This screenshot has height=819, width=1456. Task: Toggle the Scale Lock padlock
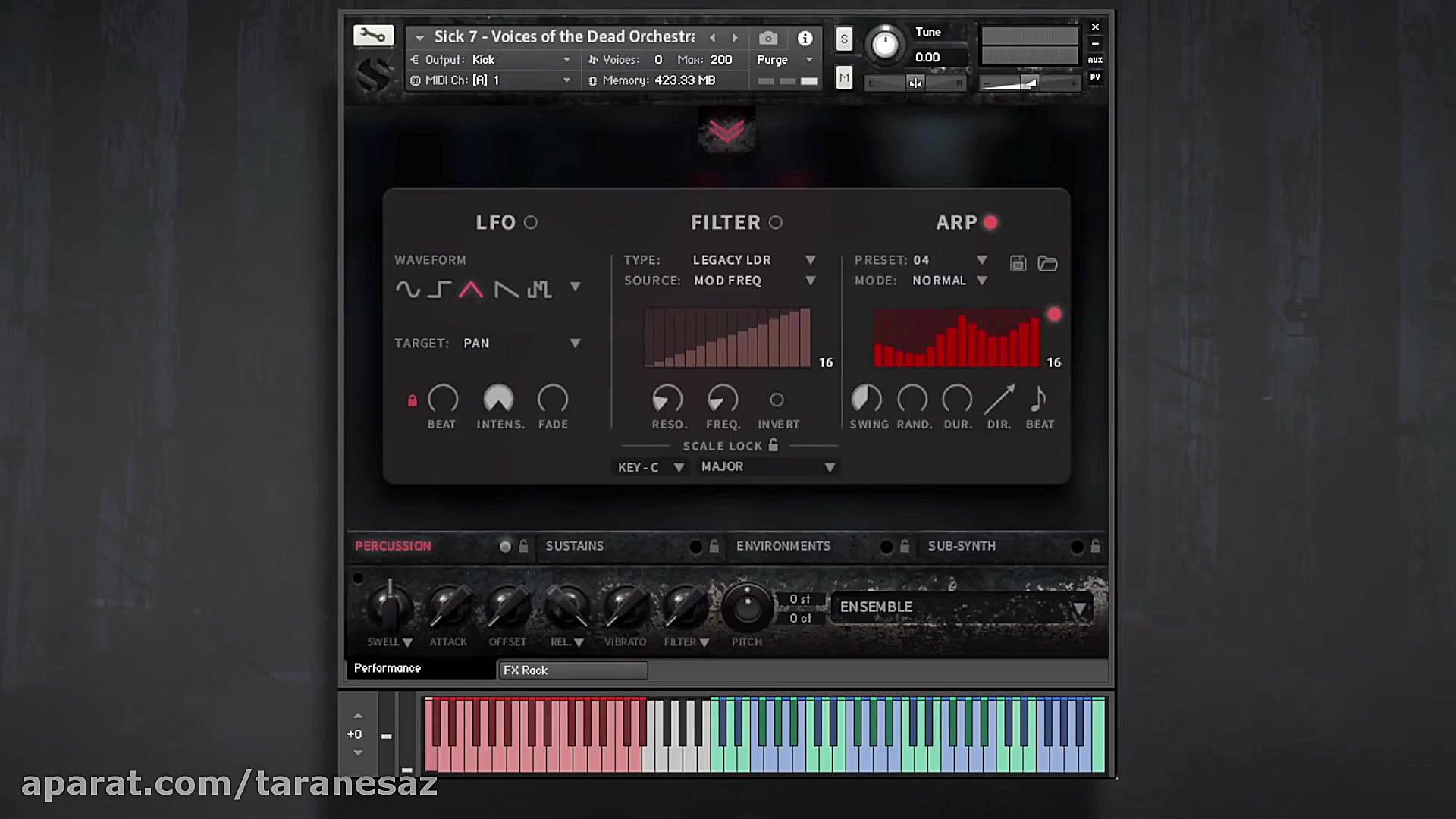(x=773, y=445)
